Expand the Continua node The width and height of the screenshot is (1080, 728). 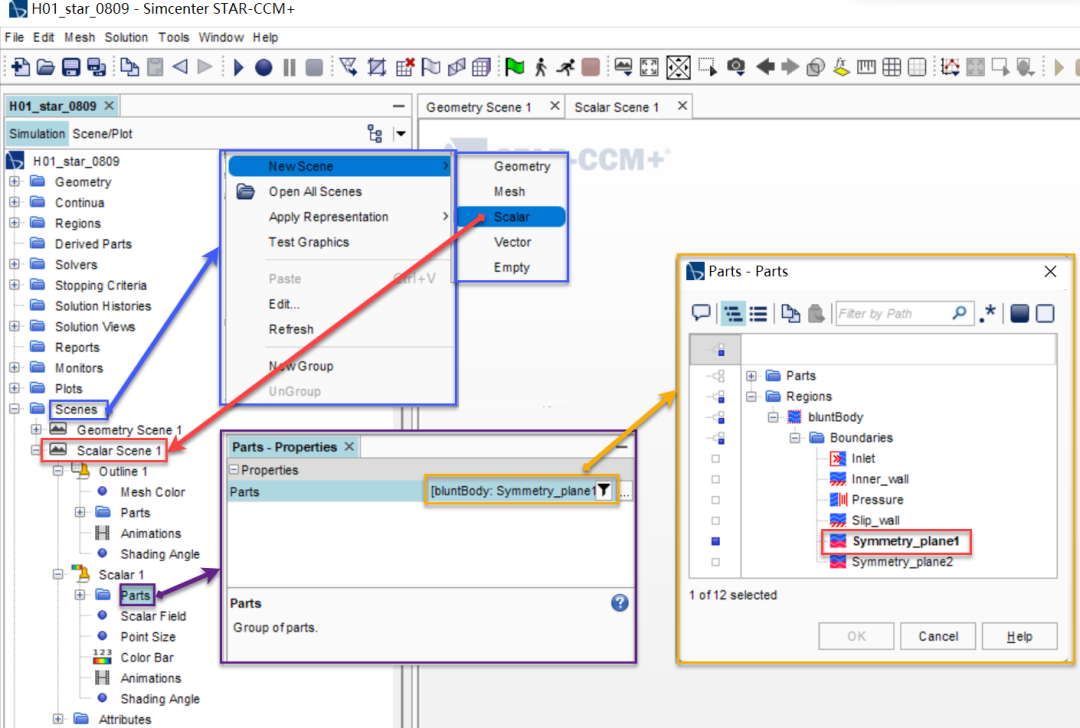14,202
